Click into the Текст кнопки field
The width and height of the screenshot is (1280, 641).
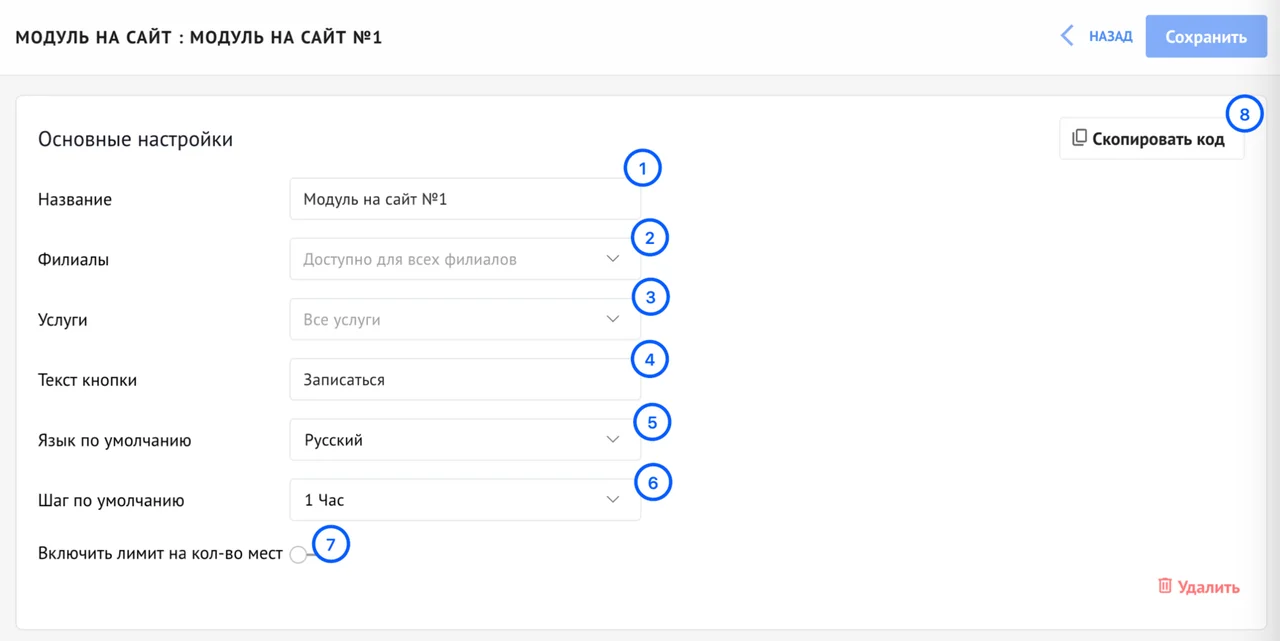(464, 380)
